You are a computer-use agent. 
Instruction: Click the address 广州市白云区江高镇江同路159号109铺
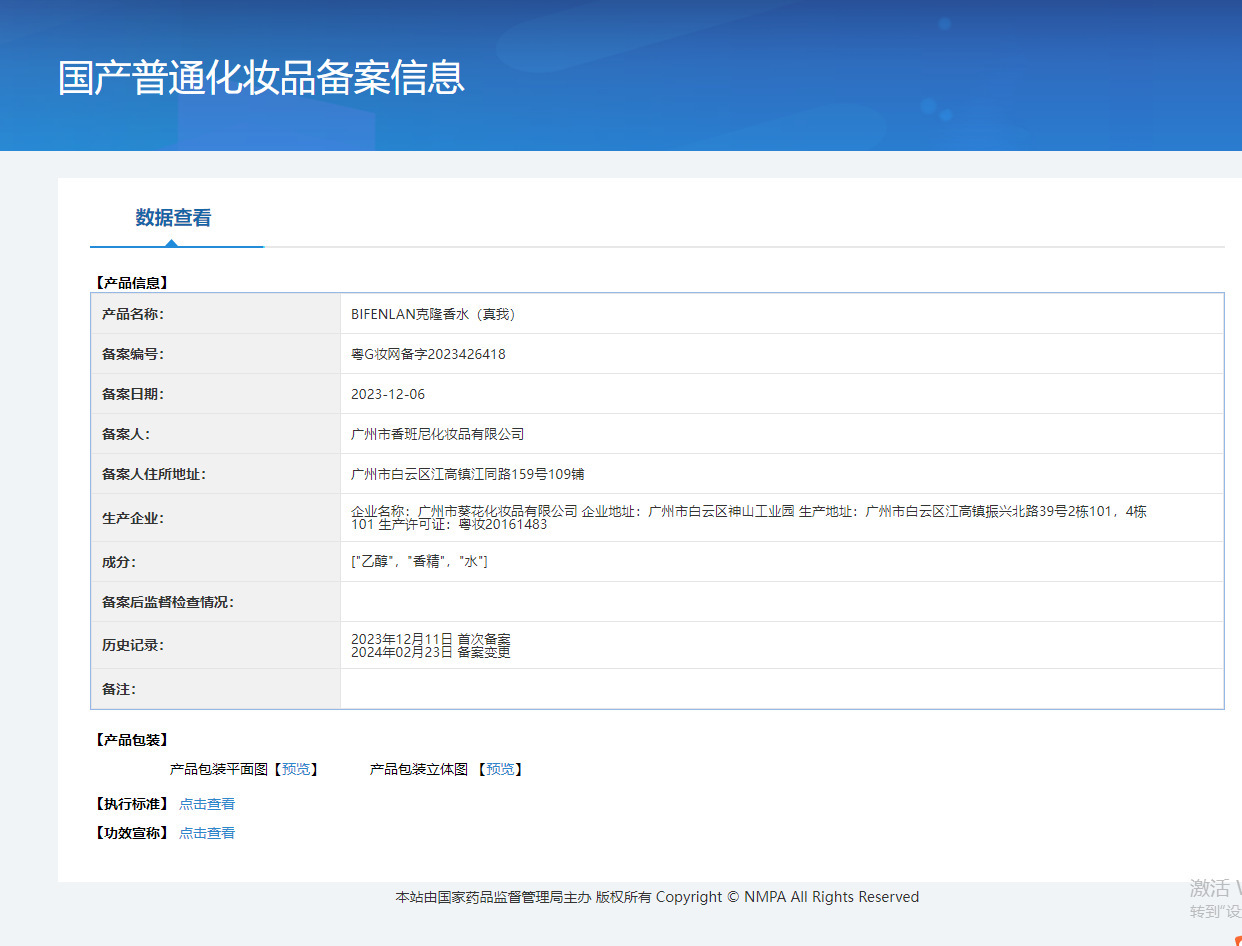(468, 474)
